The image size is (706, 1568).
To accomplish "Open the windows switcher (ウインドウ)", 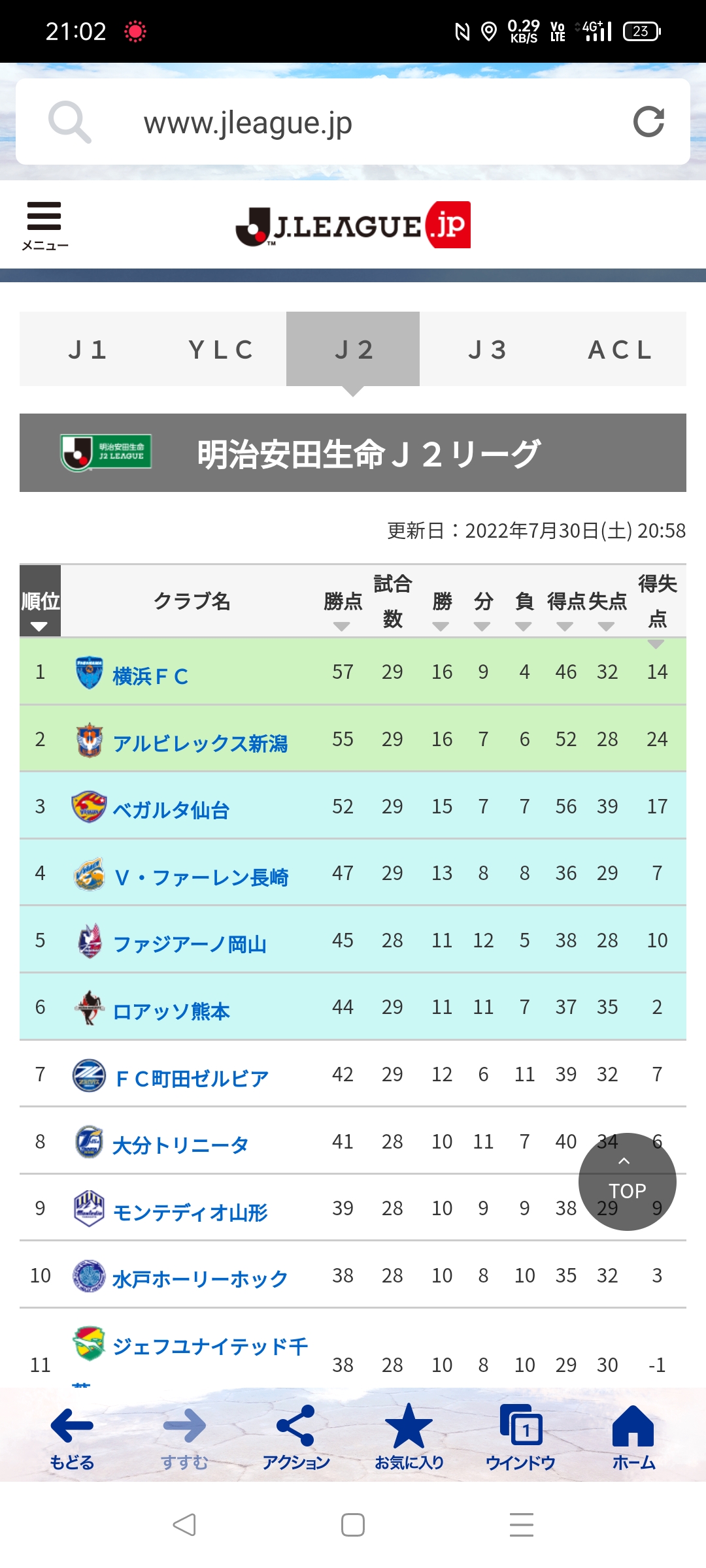I will point(520,1437).
